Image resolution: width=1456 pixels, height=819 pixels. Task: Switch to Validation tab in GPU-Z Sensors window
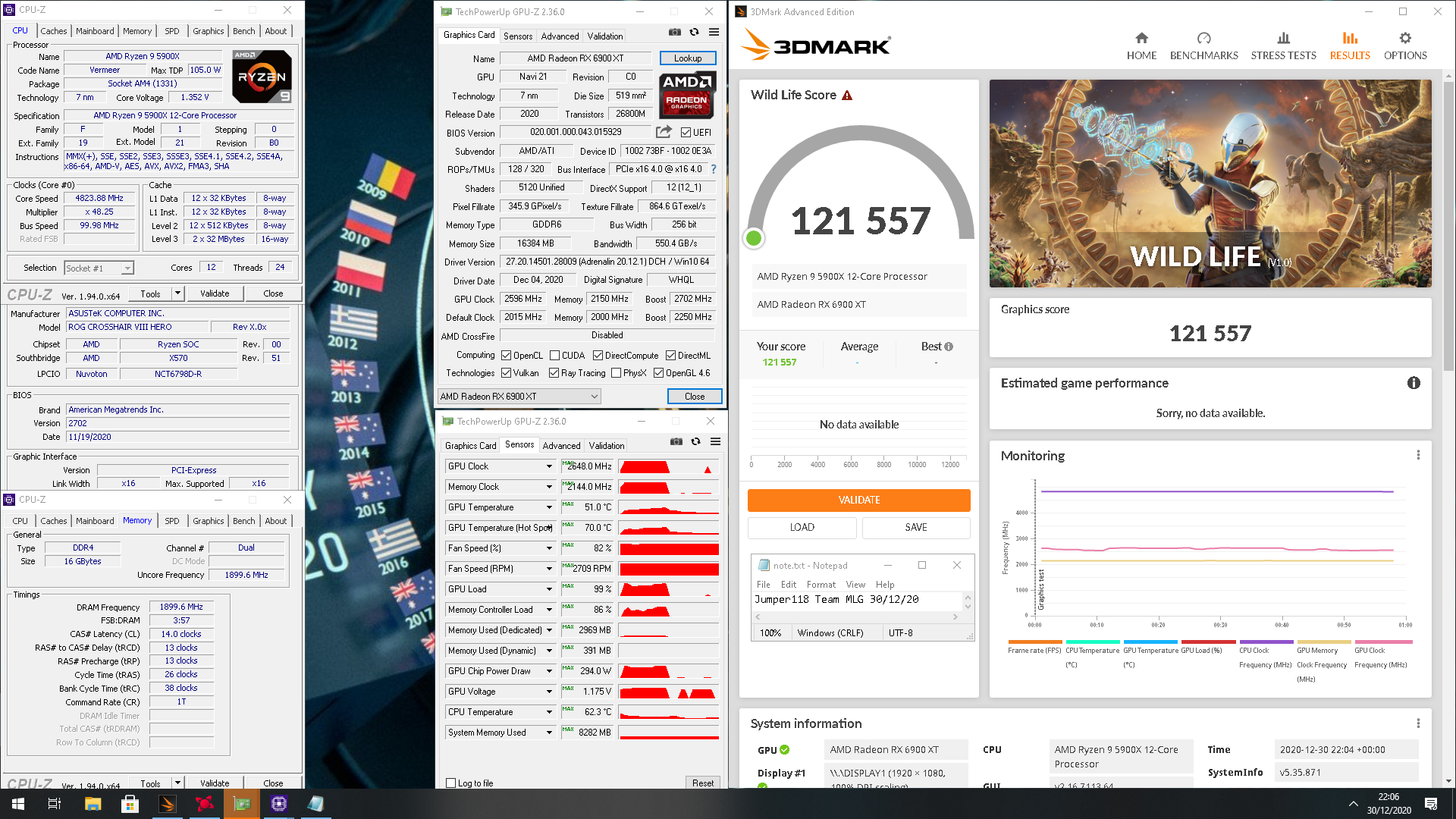point(607,446)
